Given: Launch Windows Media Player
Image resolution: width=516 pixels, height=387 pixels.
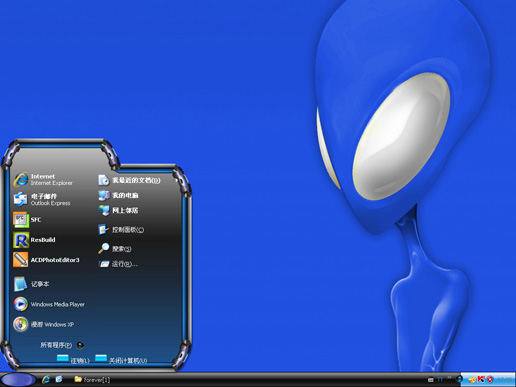Looking at the screenshot, I should 49,304.
